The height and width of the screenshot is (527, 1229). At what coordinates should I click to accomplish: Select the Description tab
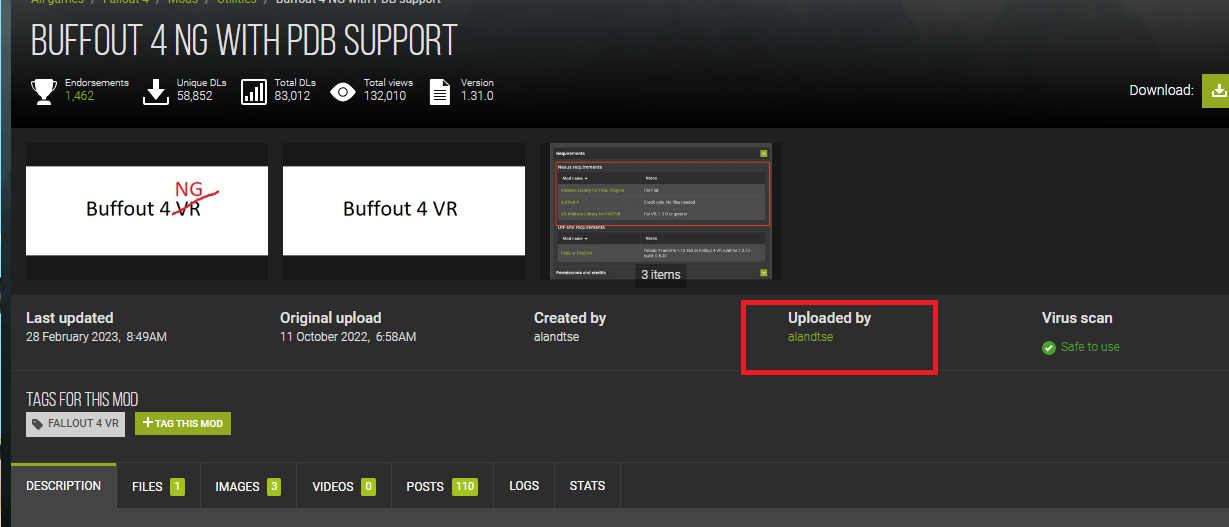(x=64, y=486)
